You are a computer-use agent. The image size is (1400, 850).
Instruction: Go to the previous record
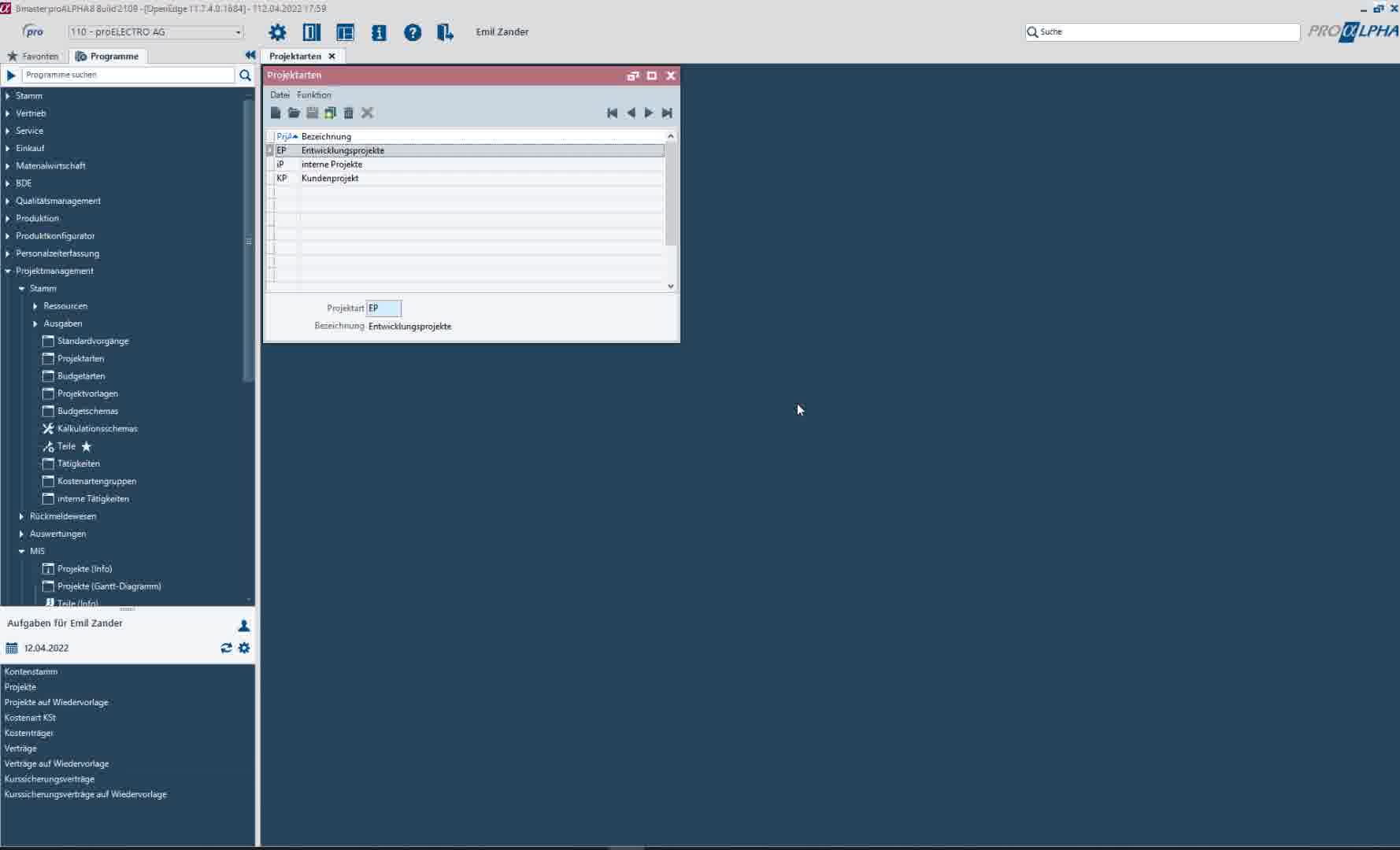pyautogui.click(x=631, y=113)
